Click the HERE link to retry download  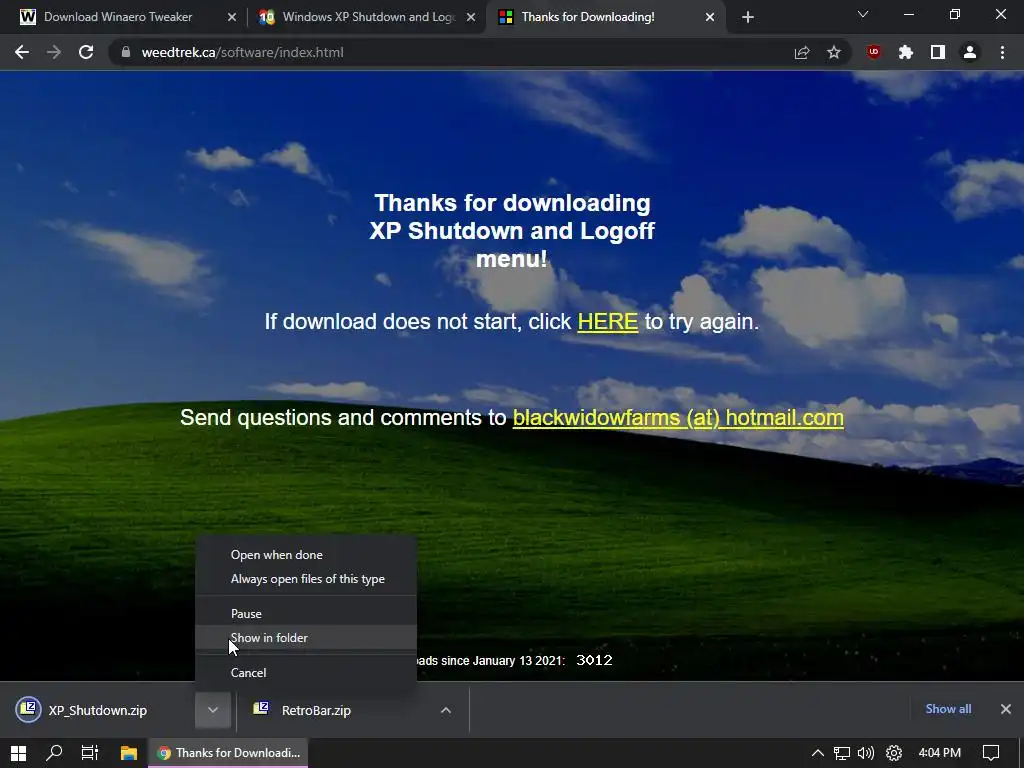click(607, 321)
